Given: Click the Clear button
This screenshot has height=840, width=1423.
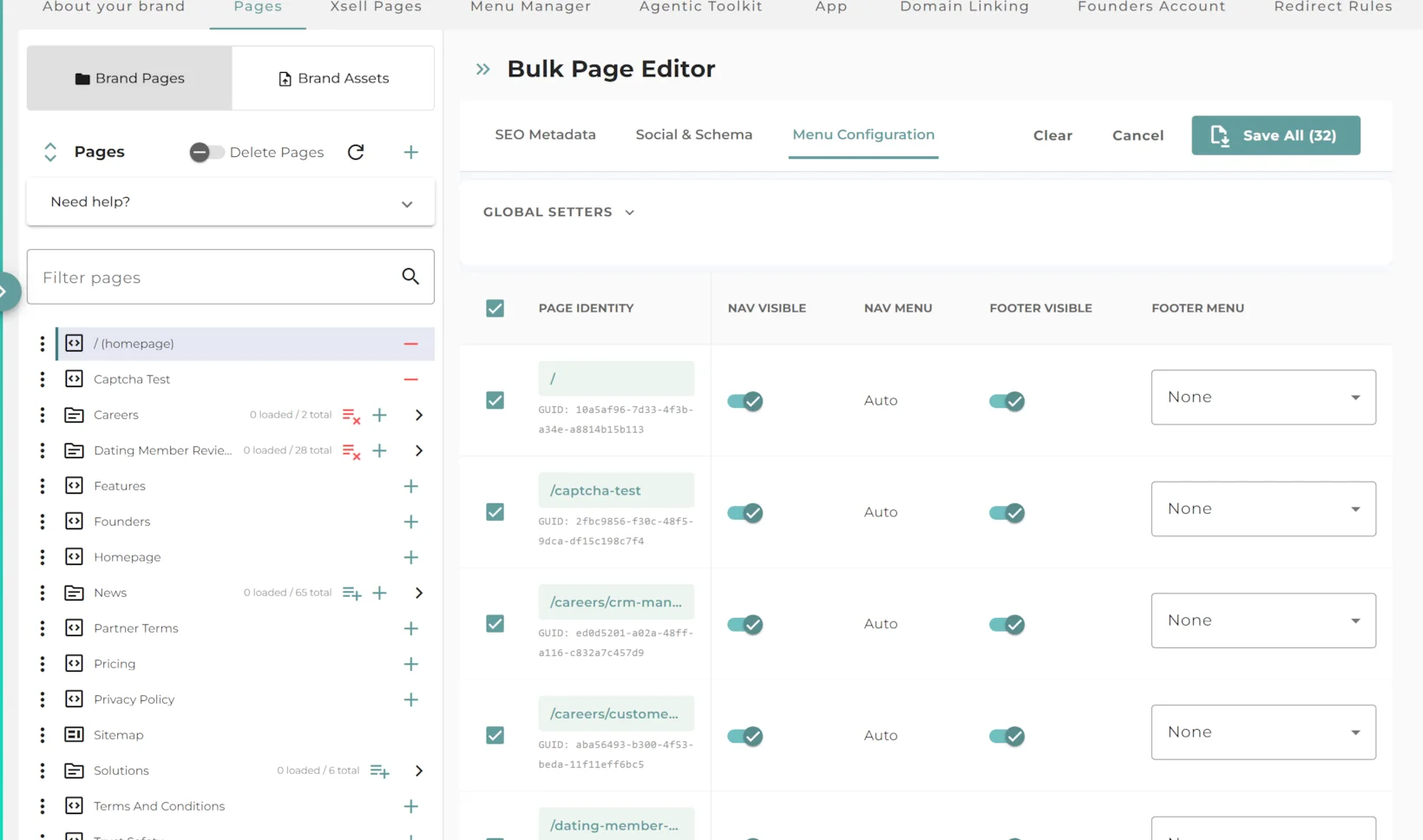Looking at the screenshot, I should tap(1052, 135).
